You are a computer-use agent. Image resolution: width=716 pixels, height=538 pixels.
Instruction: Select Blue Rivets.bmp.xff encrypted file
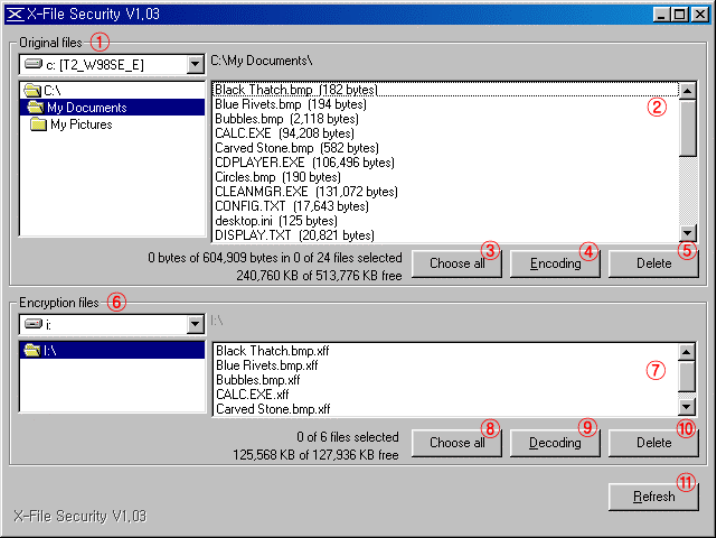(x=446, y=365)
